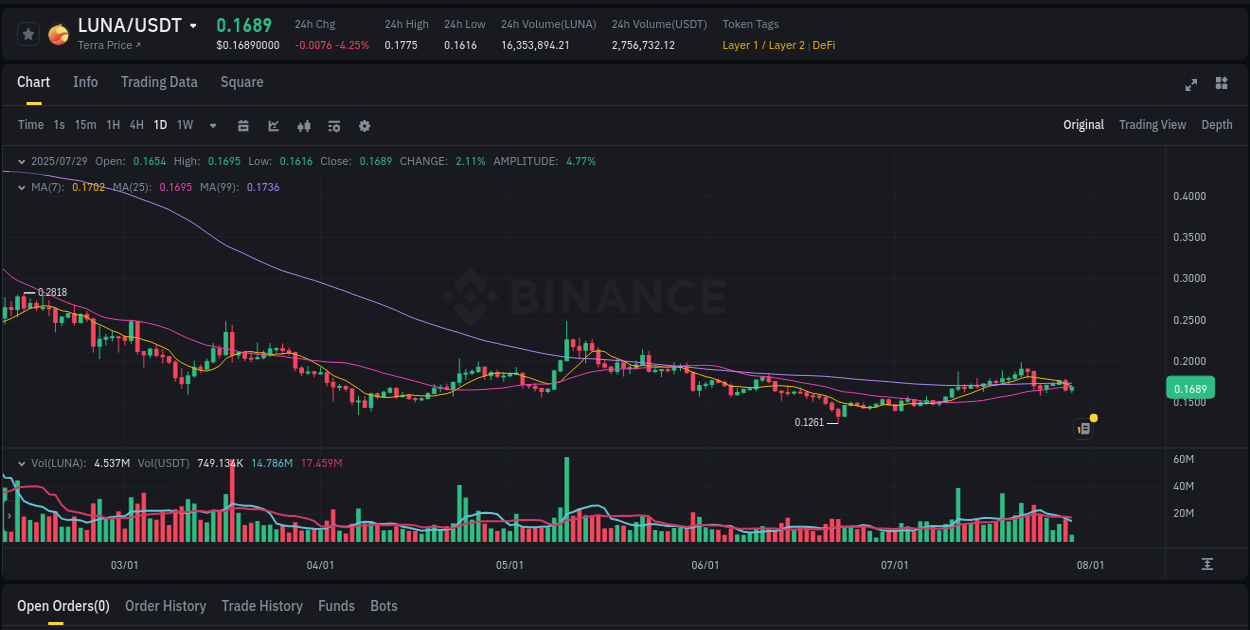Expand chart to fullscreen with arrows icon

[x=1190, y=85]
